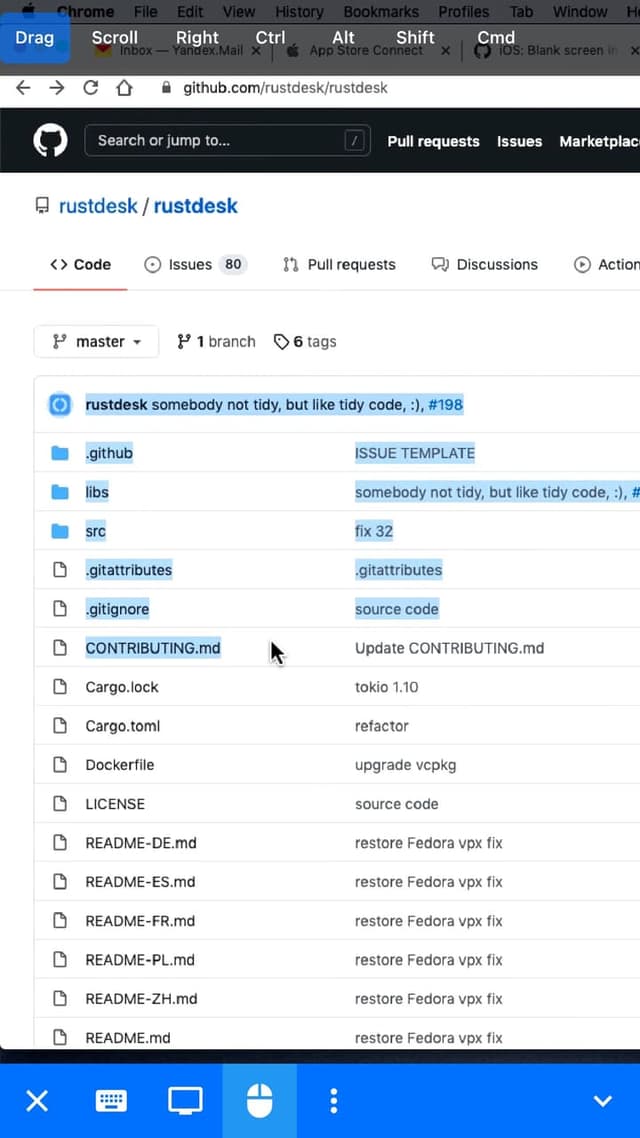Toggle the Ctrl modifier key
Viewport: 640px width, 1138px height.
[x=270, y=38]
